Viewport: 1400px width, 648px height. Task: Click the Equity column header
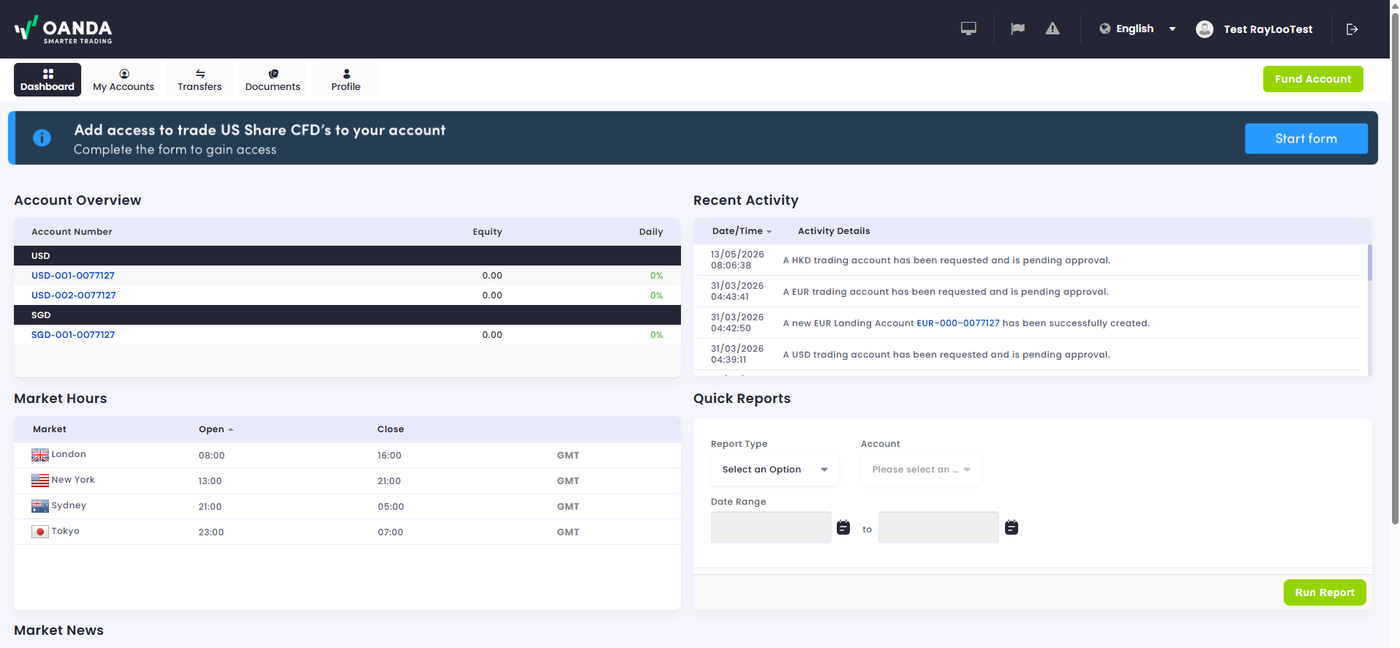click(488, 231)
